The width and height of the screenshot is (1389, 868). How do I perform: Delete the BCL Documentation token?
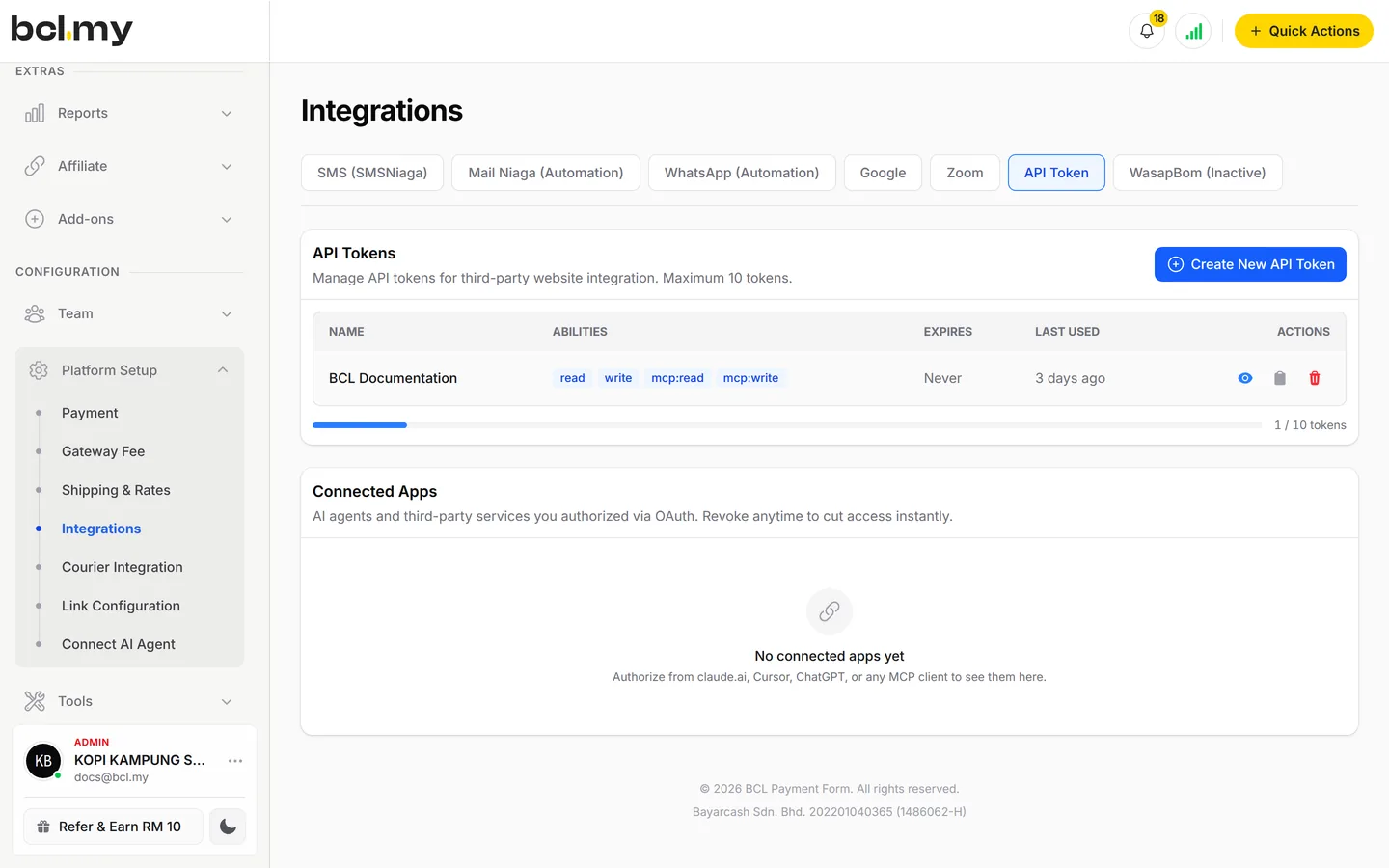1315,378
